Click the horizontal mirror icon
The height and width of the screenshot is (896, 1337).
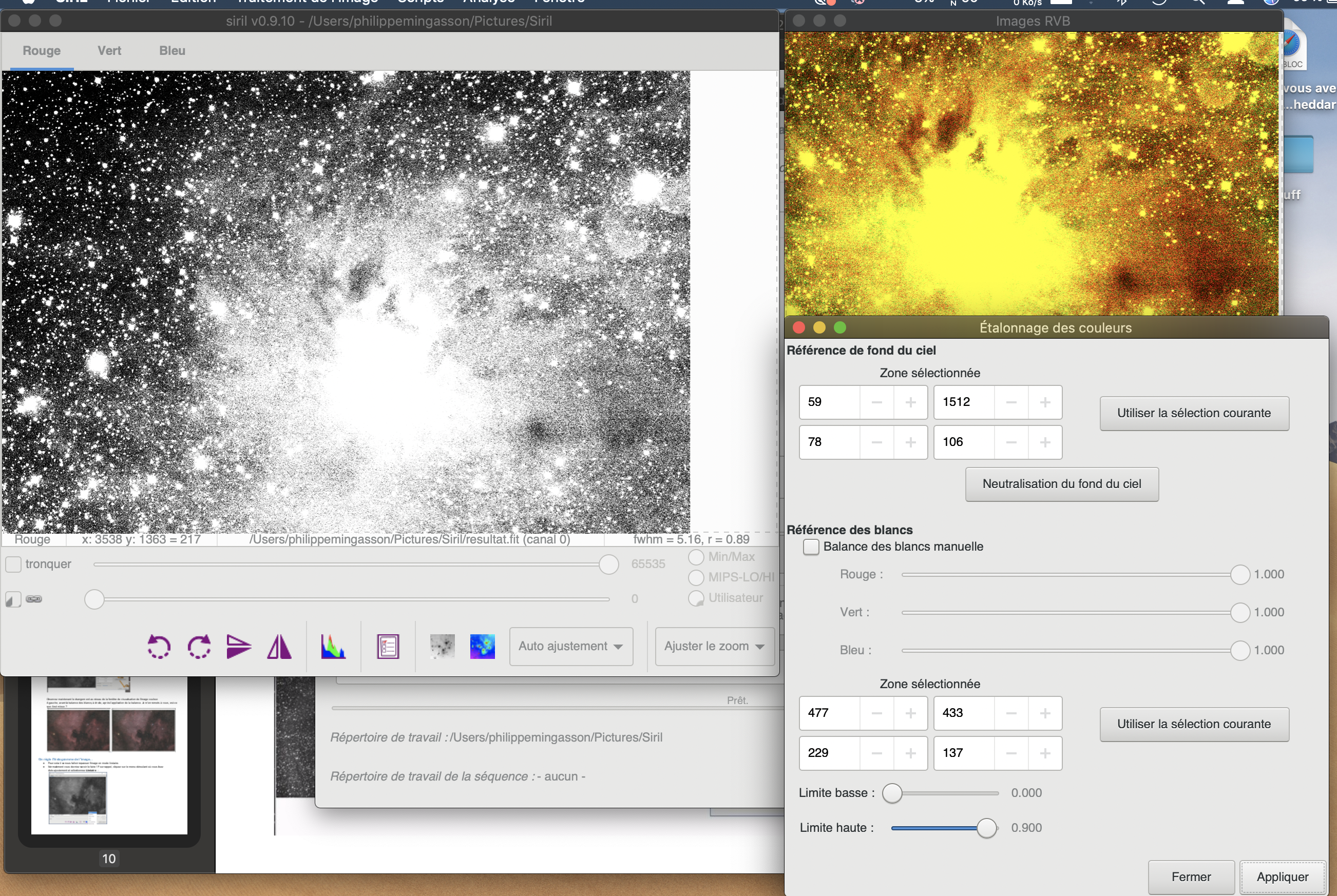pos(279,647)
